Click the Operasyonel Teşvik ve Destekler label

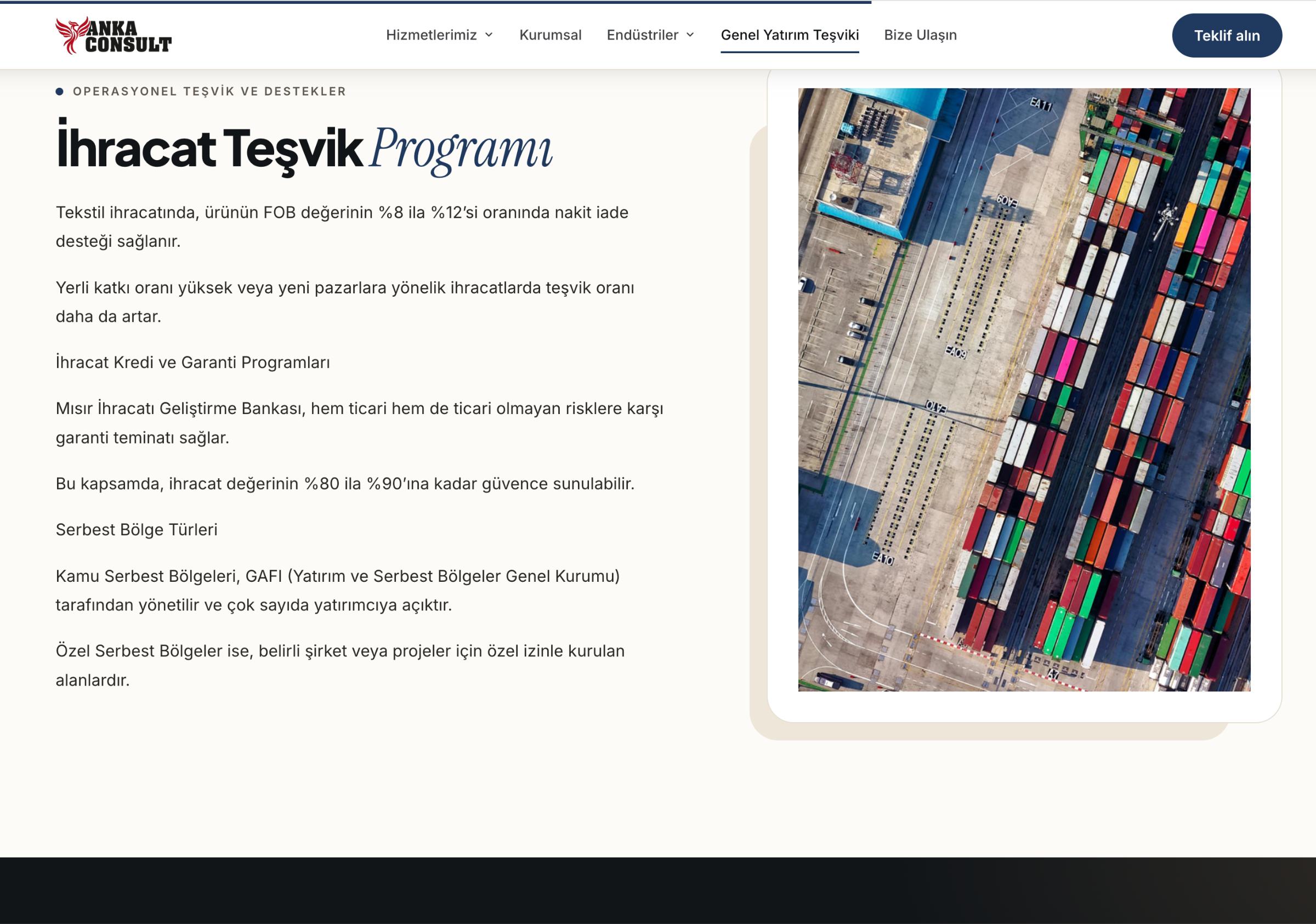pos(209,92)
